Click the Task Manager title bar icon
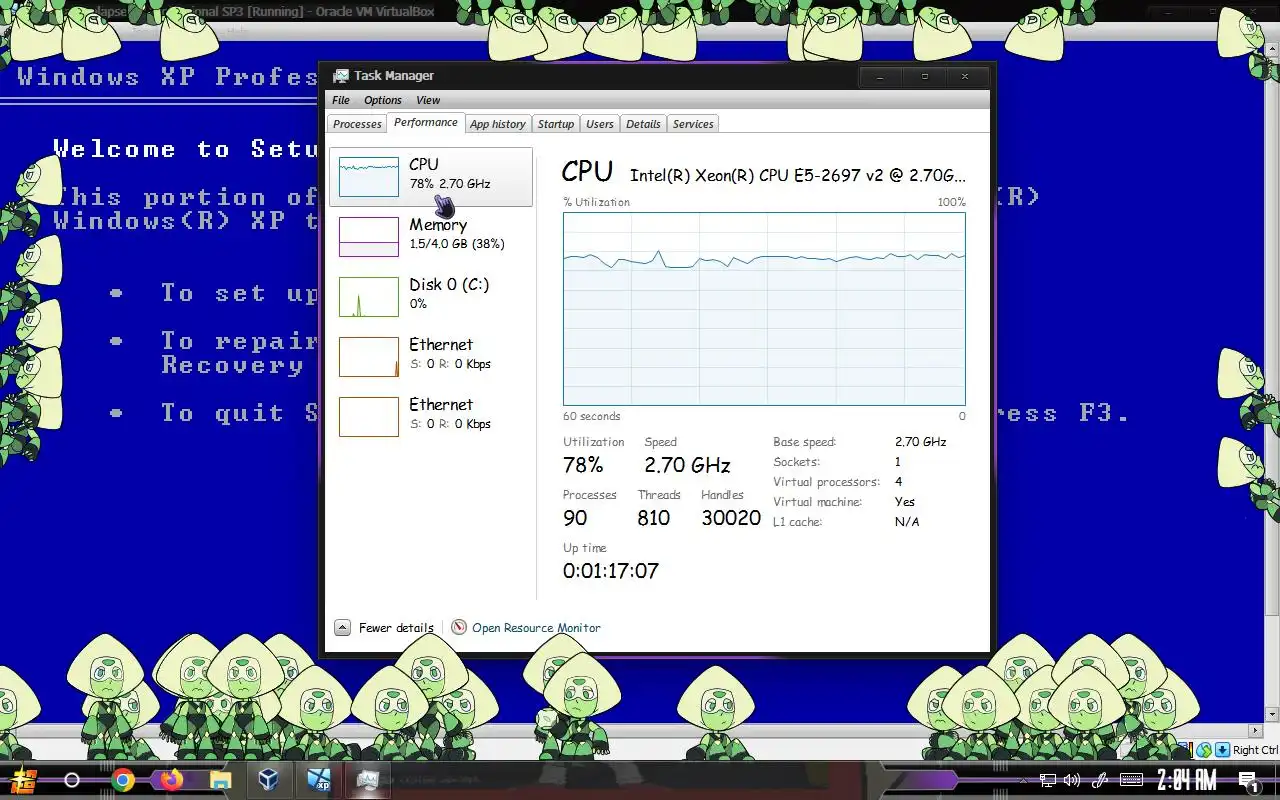This screenshot has width=1280, height=800. pos(341,76)
